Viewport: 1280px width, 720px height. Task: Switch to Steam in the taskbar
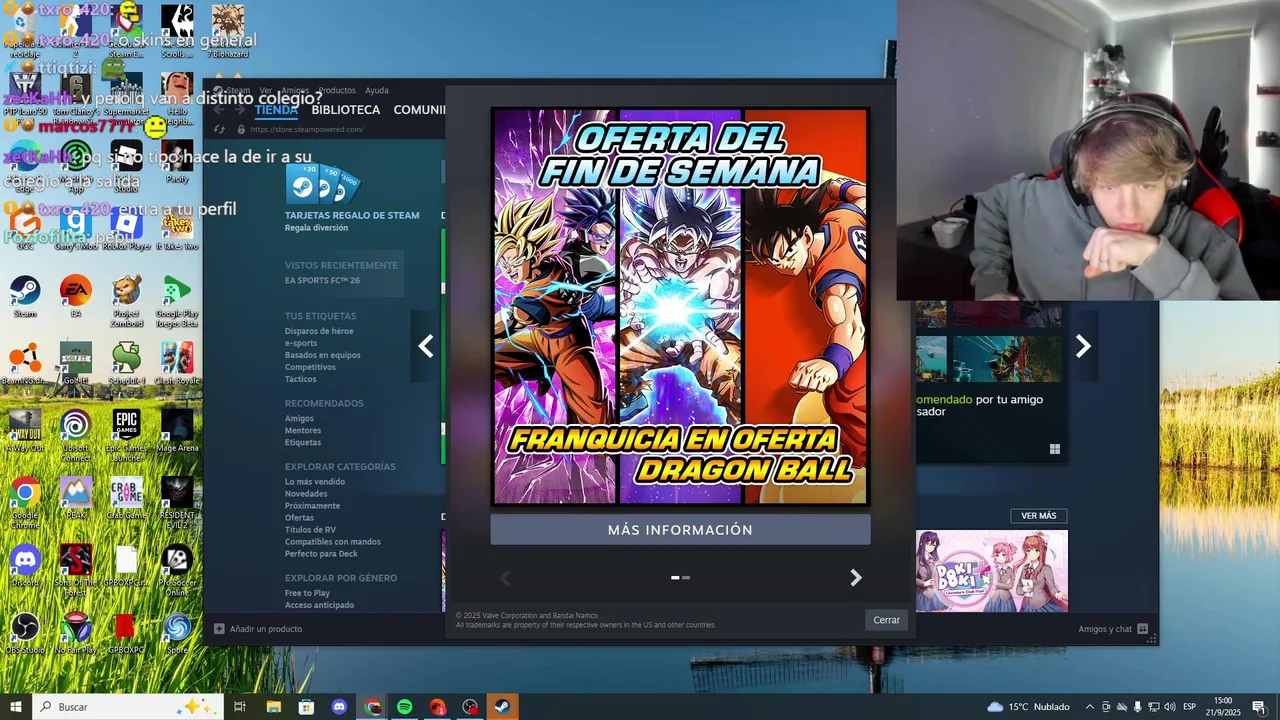[x=503, y=707]
